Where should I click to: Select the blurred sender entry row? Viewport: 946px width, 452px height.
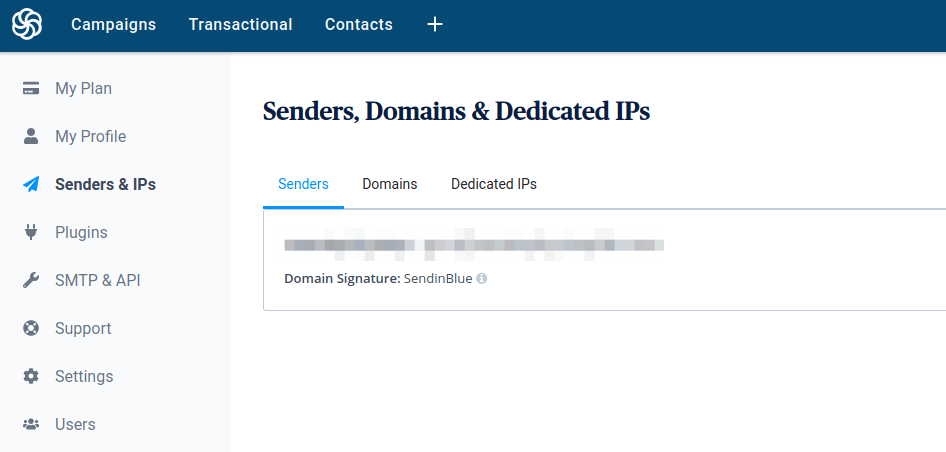(474, 244)
